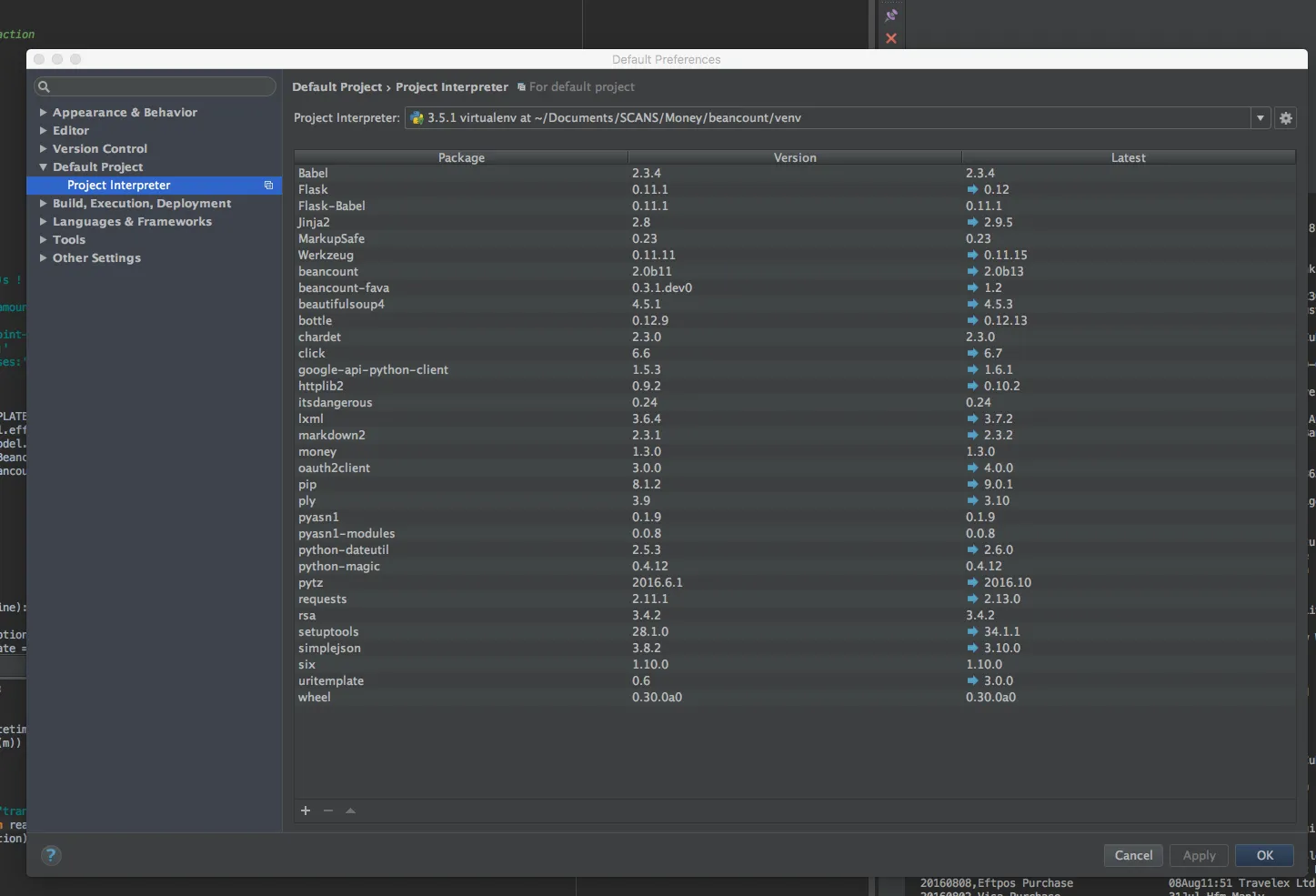
Task: Select the pytz package row
Action: point(795,582)
